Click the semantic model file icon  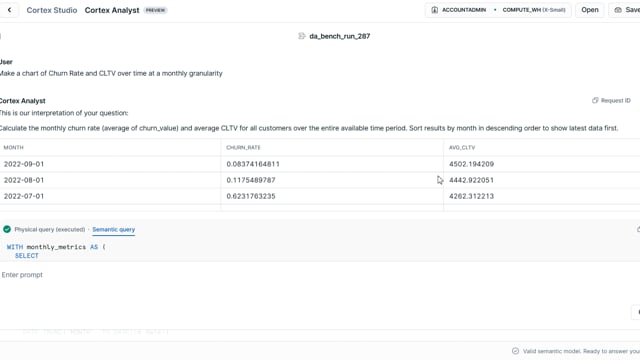(x=302, y=36)
